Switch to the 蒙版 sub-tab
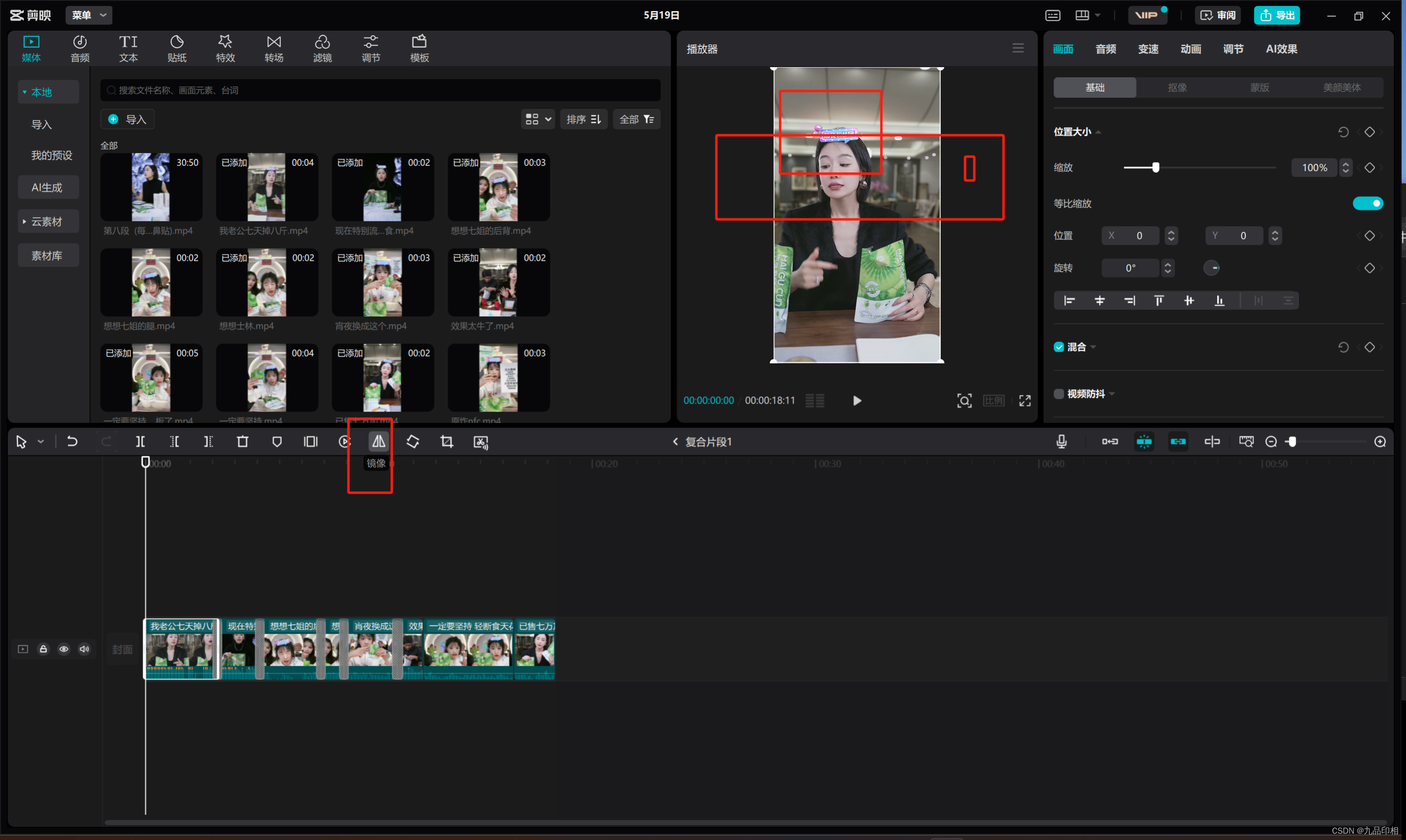The height and width of the screenshot is (840, 1406). point(1260,88)
